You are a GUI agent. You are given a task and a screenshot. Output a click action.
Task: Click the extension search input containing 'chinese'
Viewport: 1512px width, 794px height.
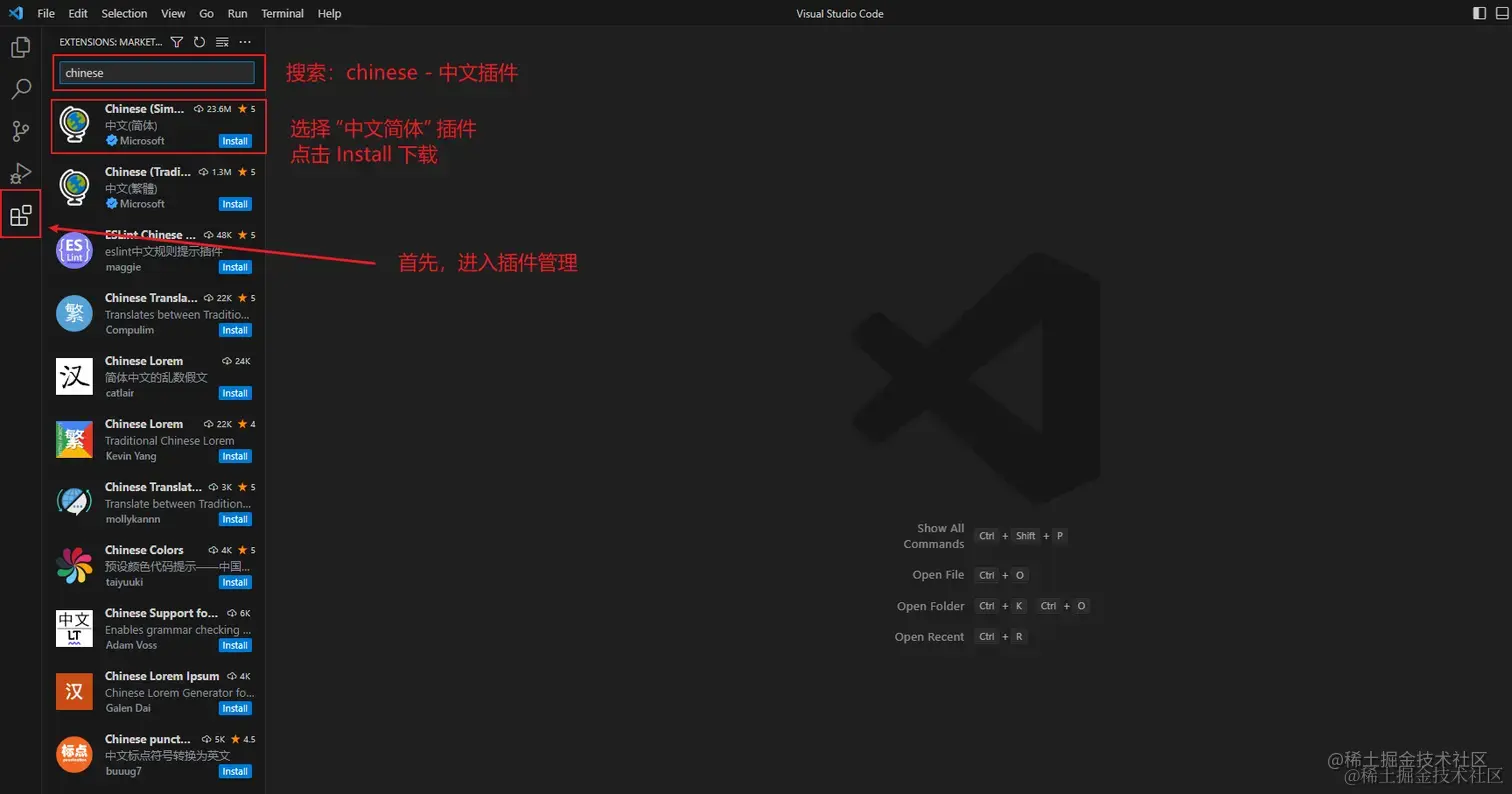(157, 72)
